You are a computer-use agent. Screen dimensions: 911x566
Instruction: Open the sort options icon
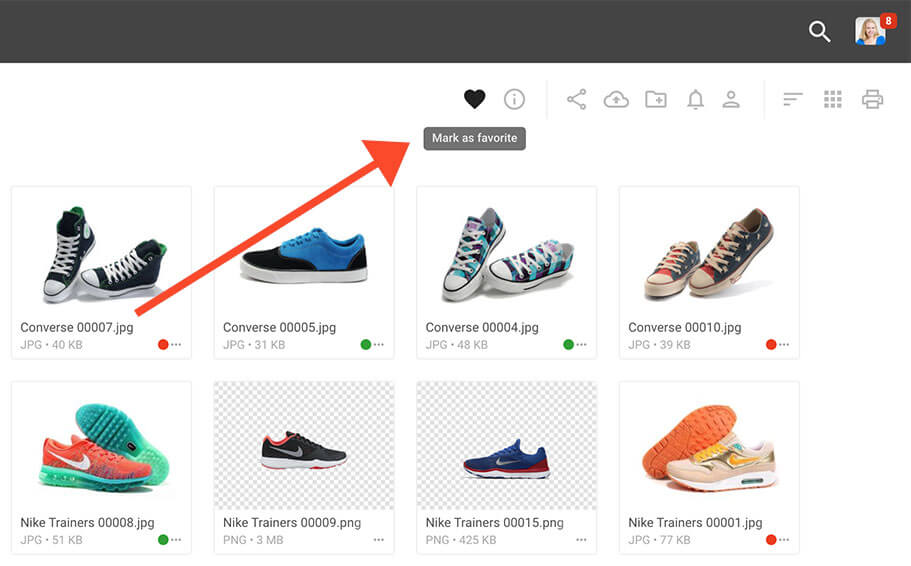[792, 99]
